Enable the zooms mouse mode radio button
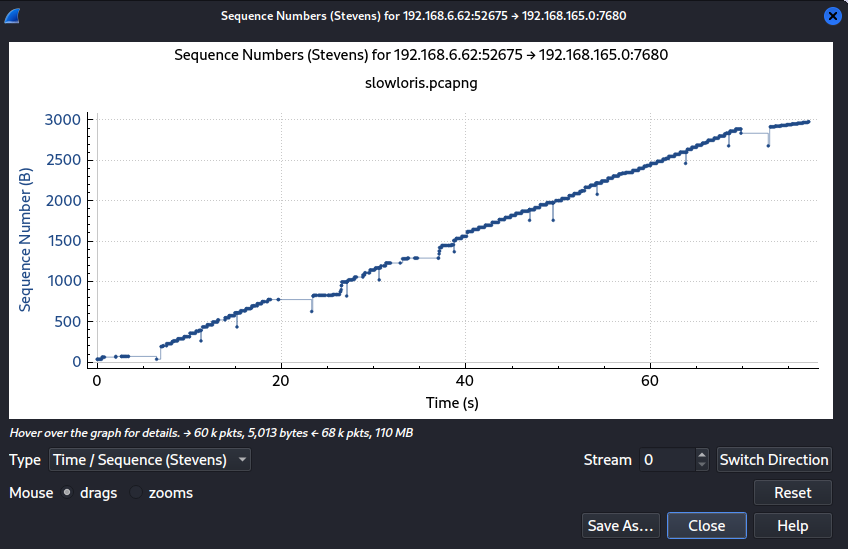The width and height of the screenshot is (848, 549). (139, 493)
